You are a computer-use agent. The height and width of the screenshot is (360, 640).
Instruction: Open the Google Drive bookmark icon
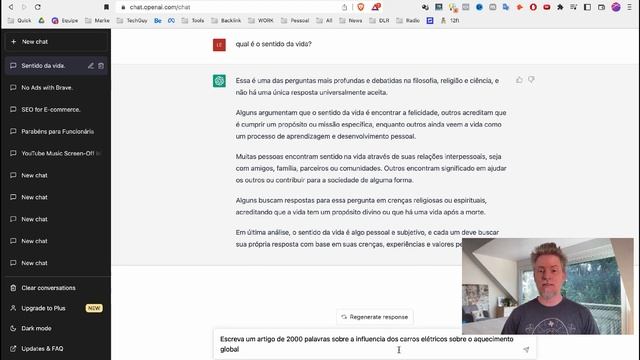coord(42,20)
